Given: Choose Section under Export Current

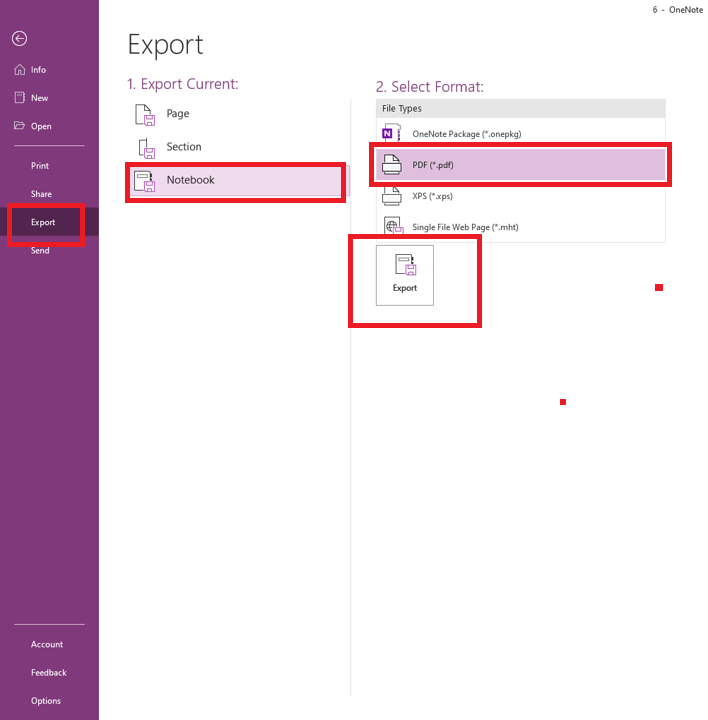Looking at the screenshot, I should [x=238, y=147].
